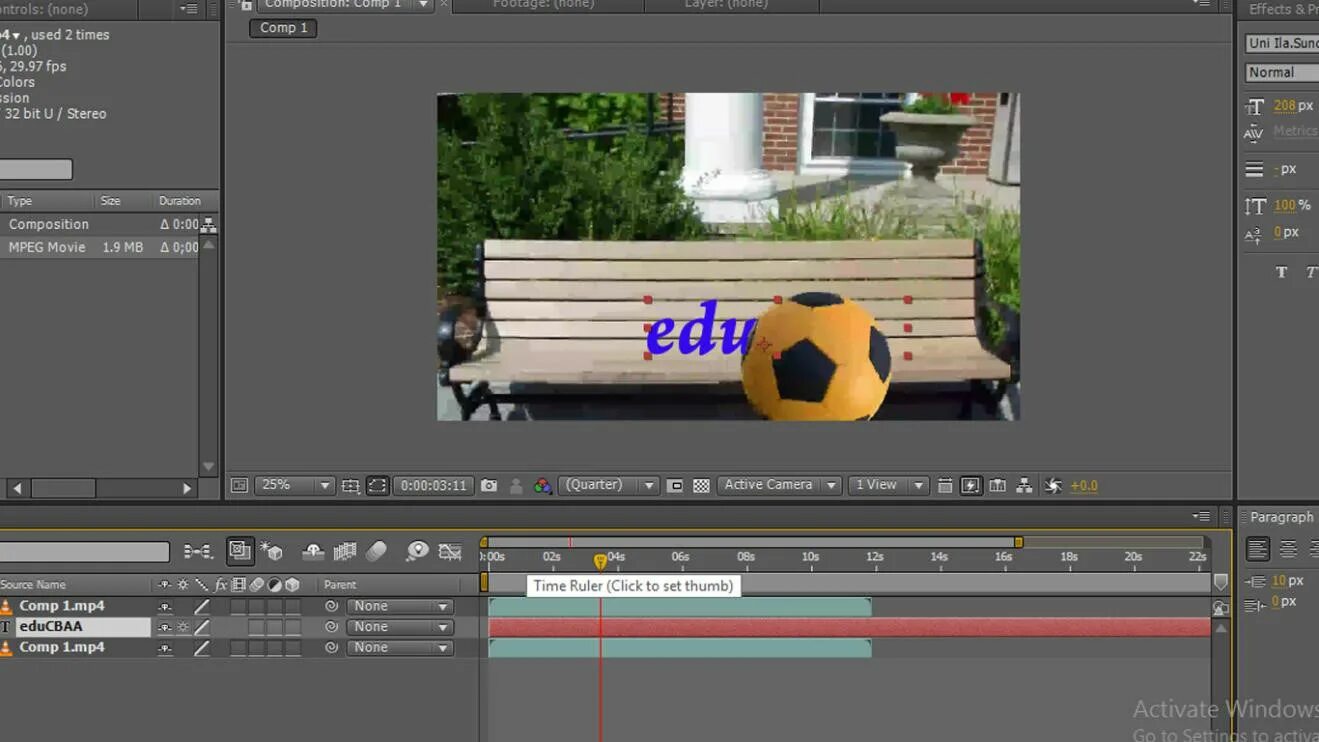The height and width of the screenshot is (742, 1319).
Task: Open the zoom level dropdown showing 25%
Action: (293, 485)
